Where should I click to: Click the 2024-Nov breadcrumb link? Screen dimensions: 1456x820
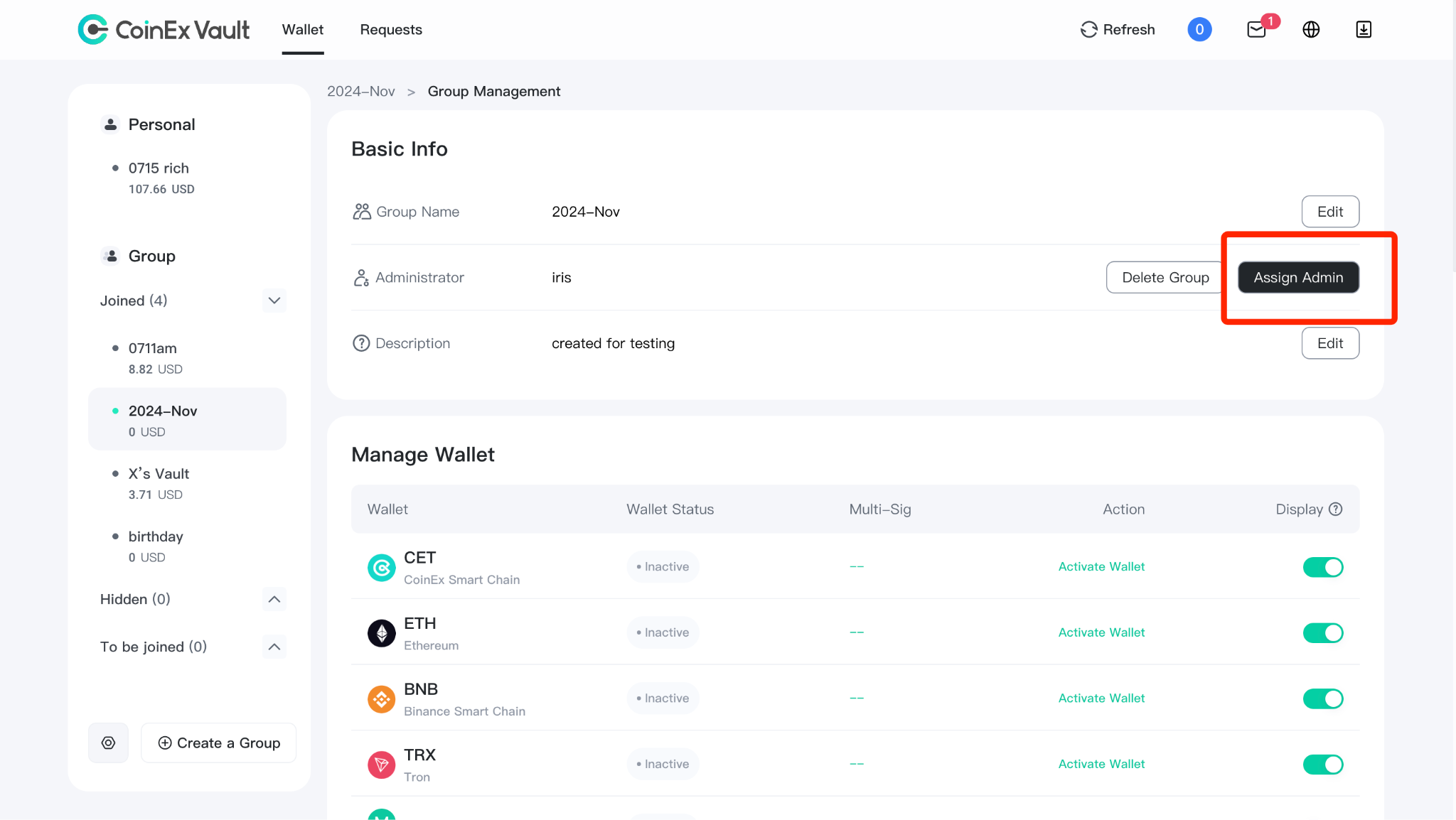coord(361,92)
